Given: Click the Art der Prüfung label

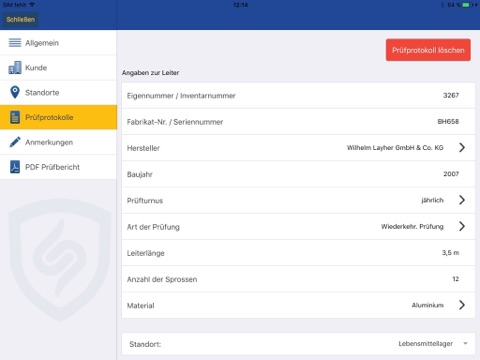Looking at the screenshot, I should (x=153, y=227).
